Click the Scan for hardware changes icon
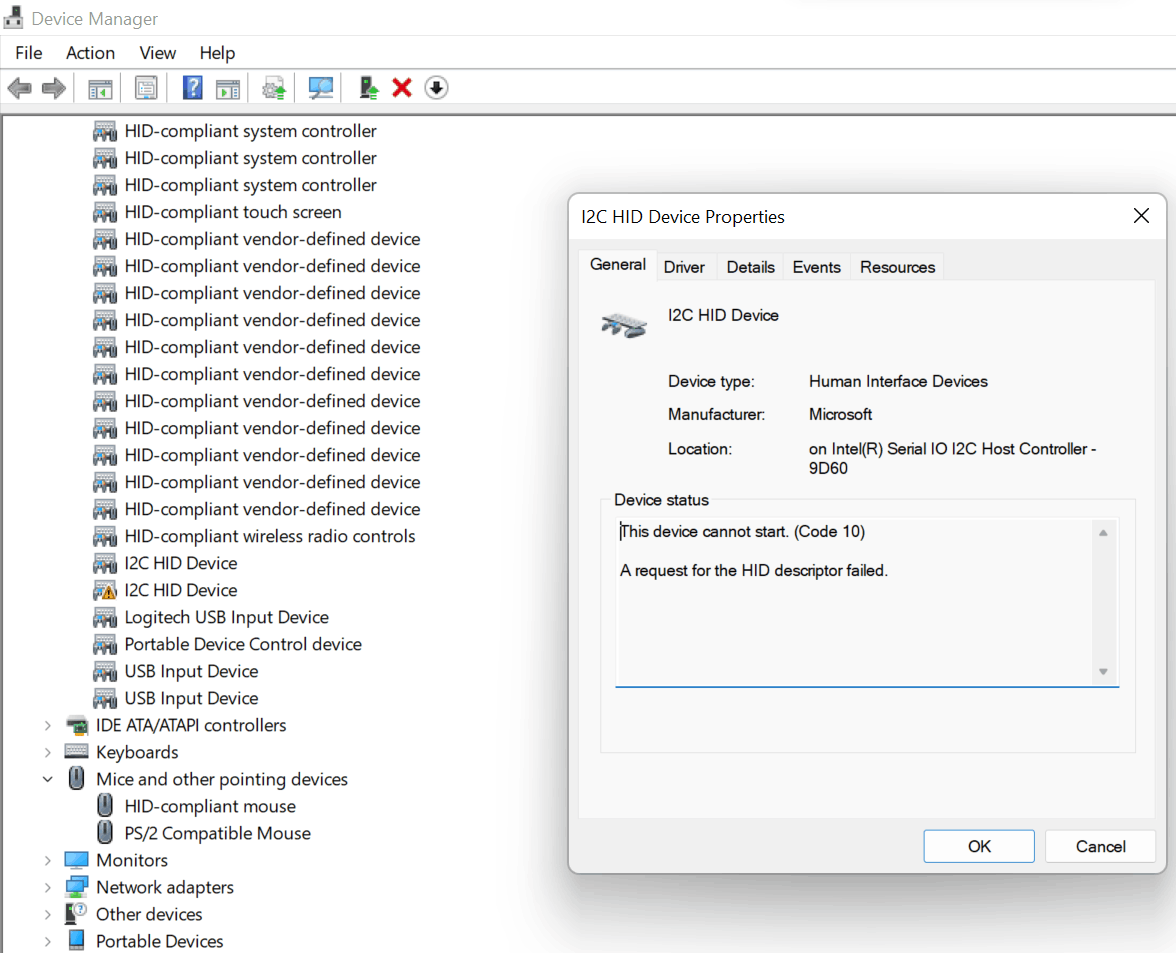 pos(321,88)
